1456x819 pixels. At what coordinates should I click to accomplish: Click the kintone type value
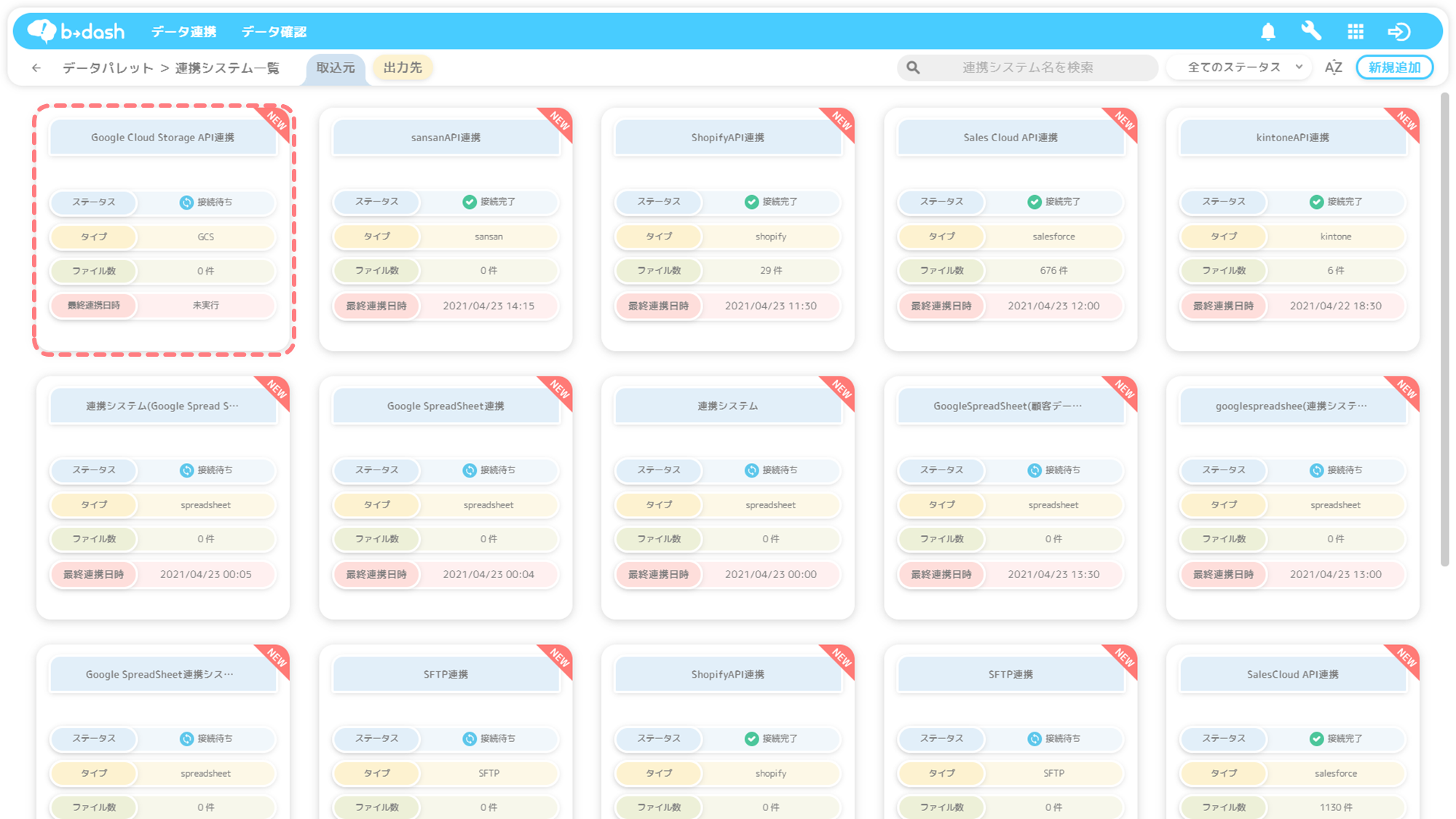tap(1336, 237)
